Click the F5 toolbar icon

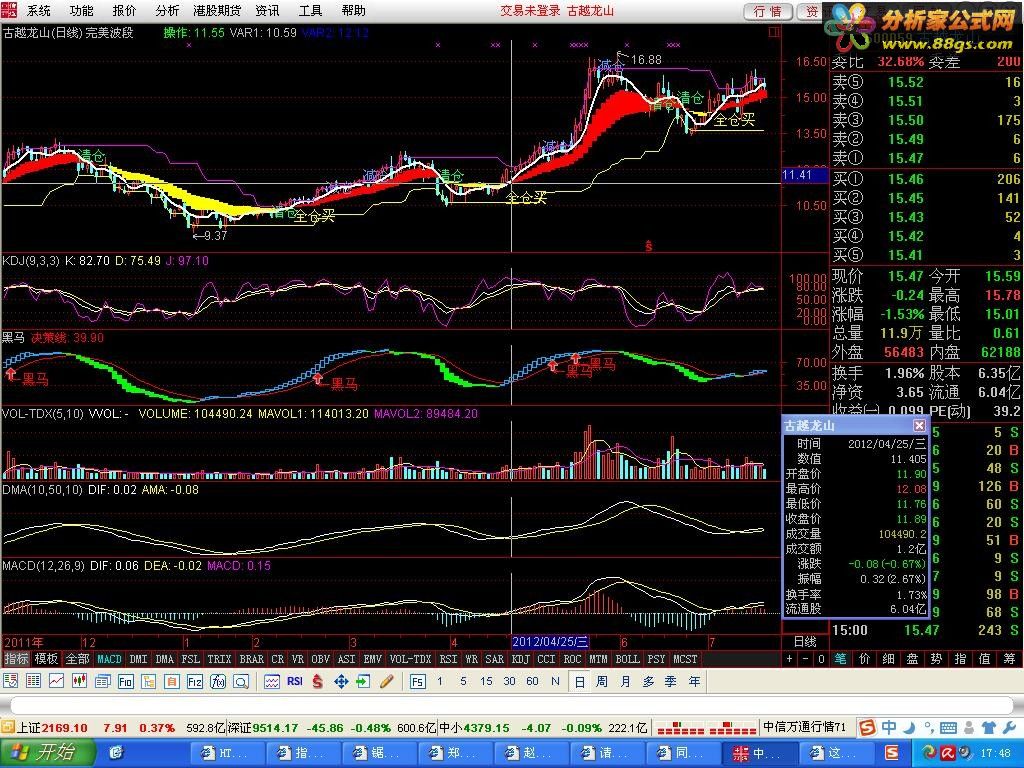(x=417, y=682)
